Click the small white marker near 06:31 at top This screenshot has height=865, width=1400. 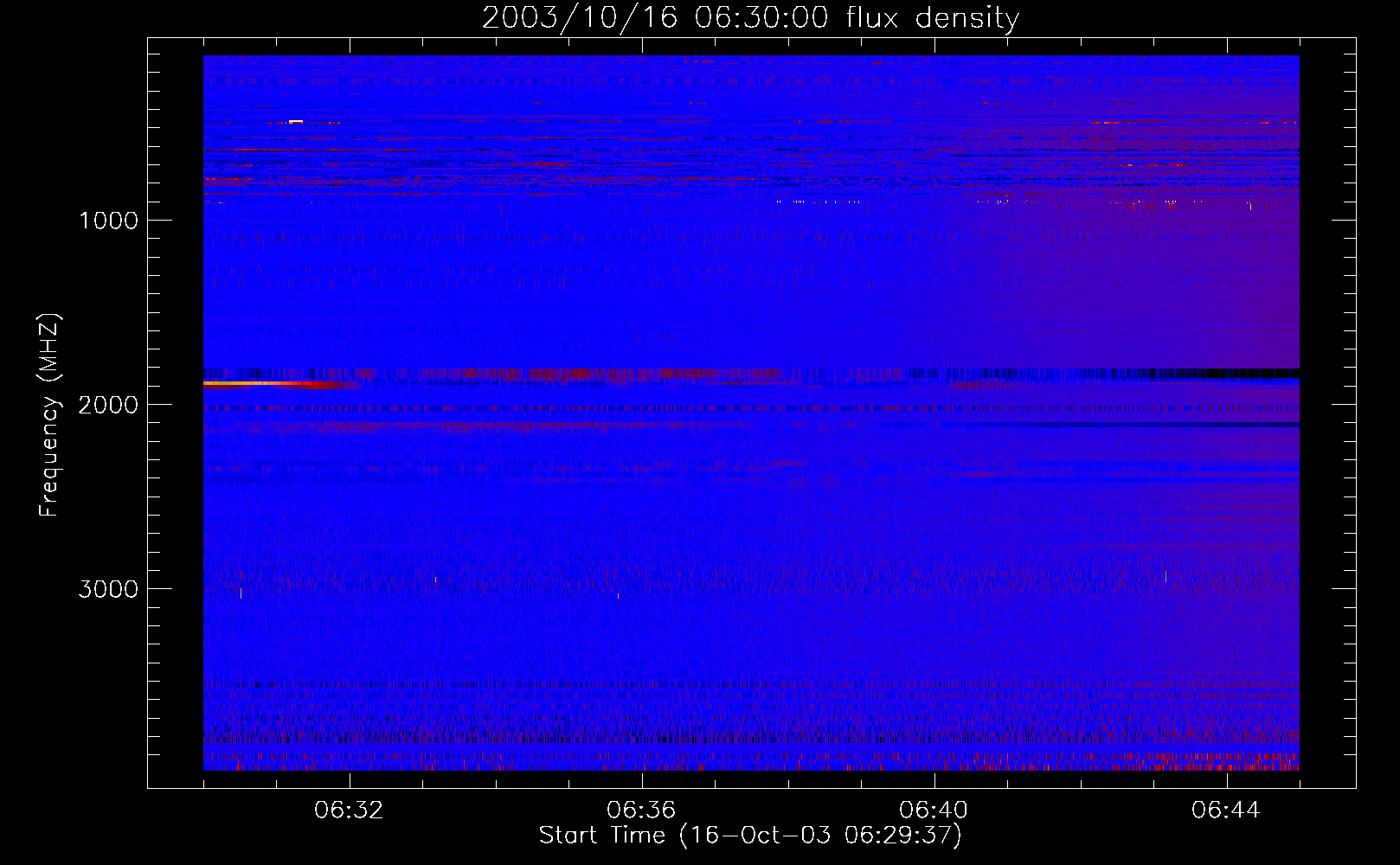[x=296, y=122]
